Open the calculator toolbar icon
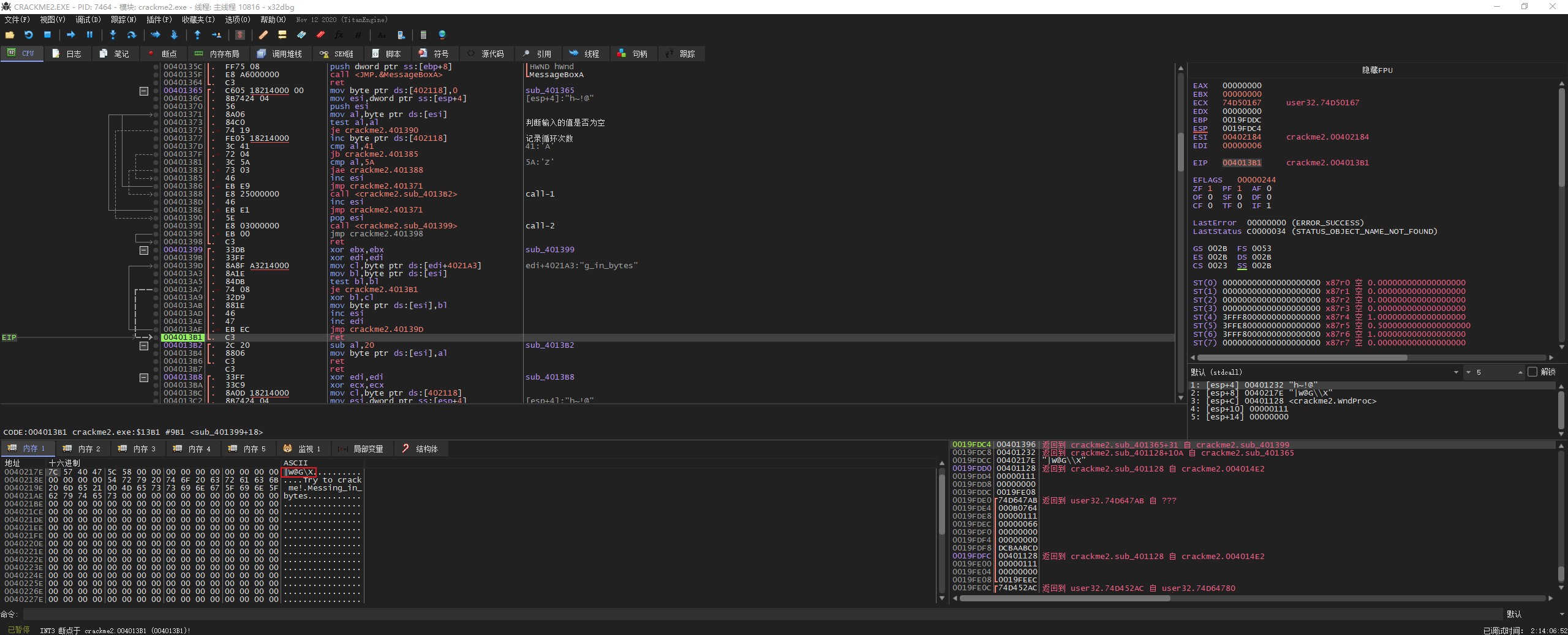 click(423, 35)
